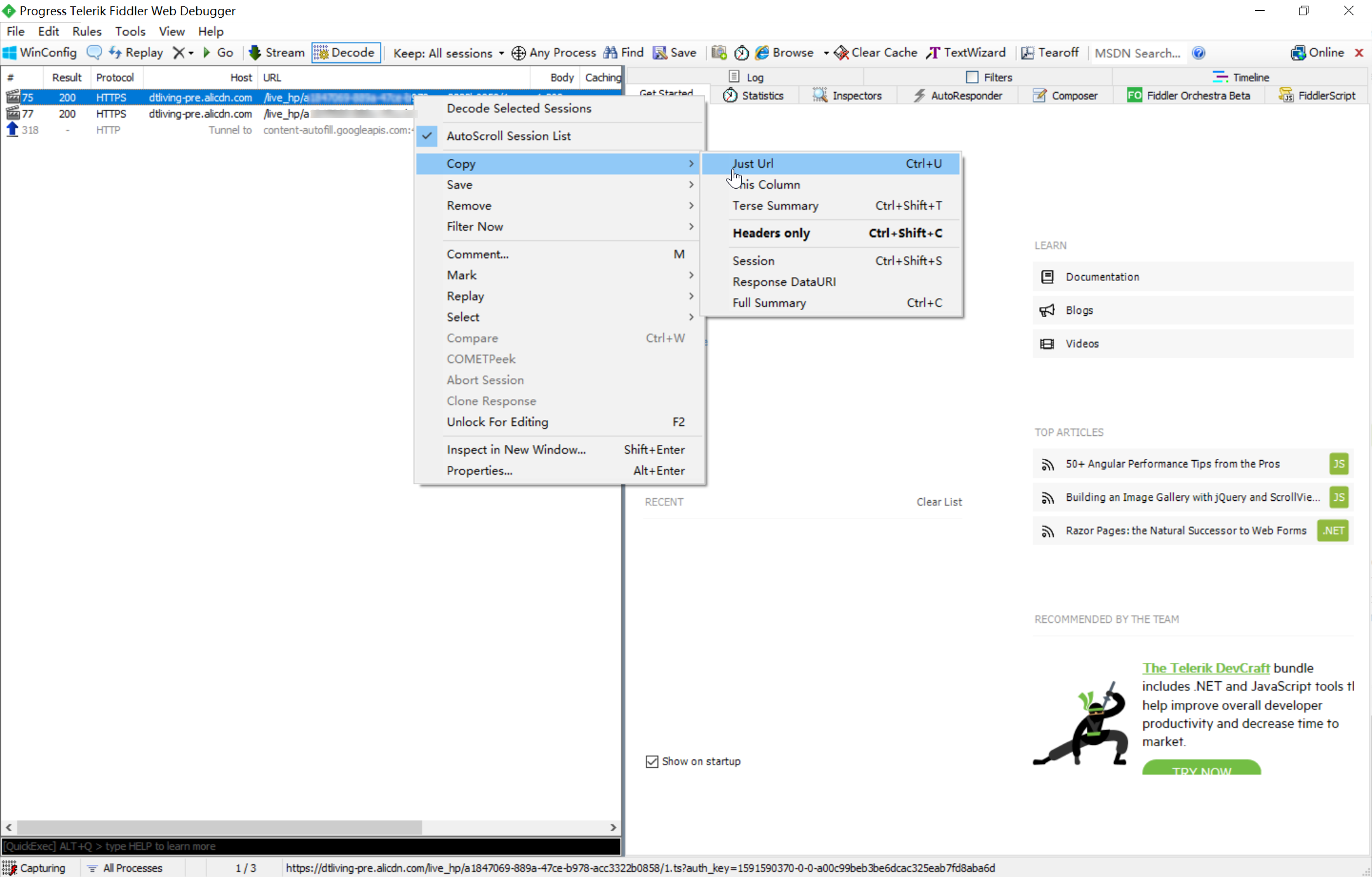
Task: Open the Tools menu
Action: 130,31
